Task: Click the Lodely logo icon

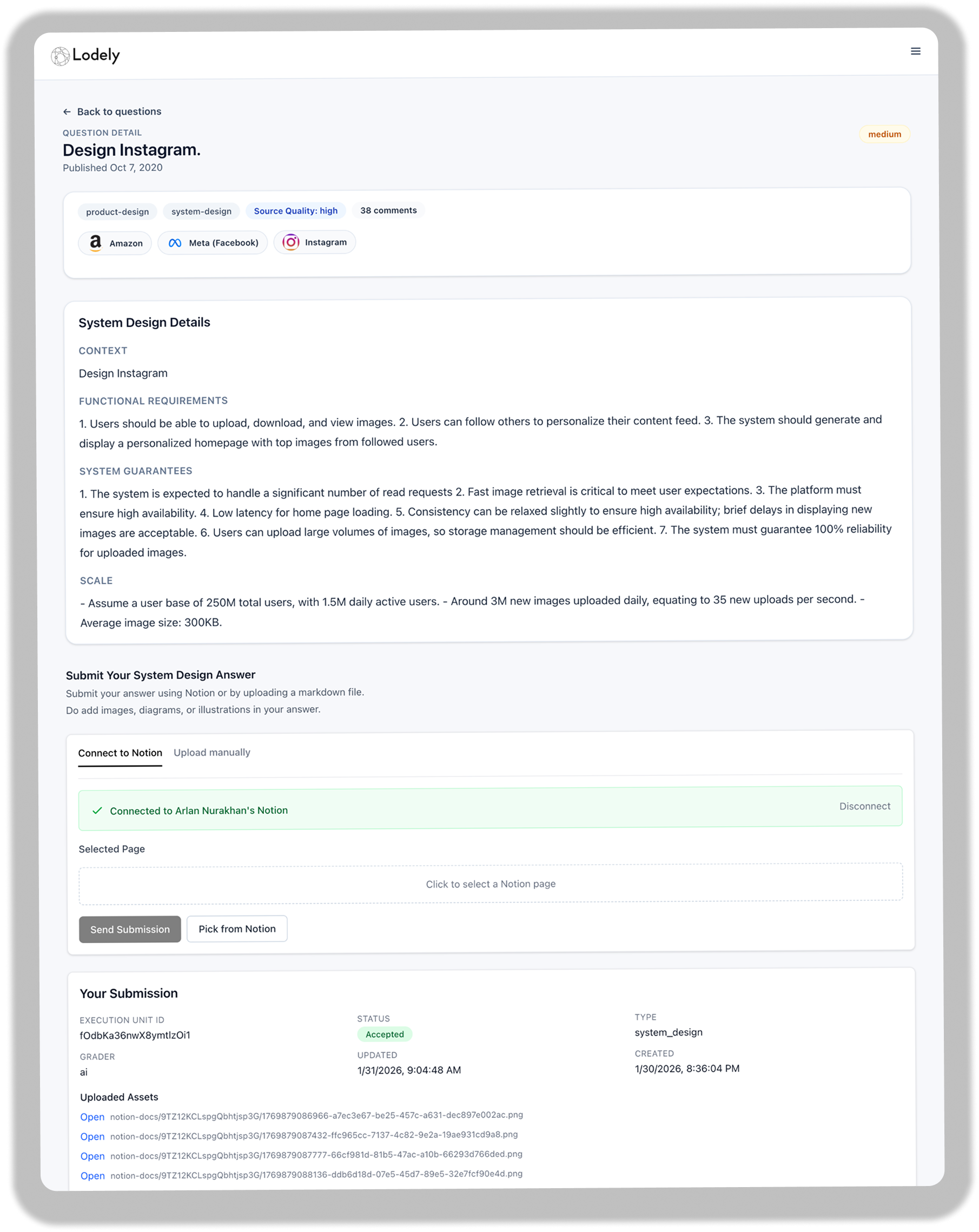Action: click(x=60, y=56)
